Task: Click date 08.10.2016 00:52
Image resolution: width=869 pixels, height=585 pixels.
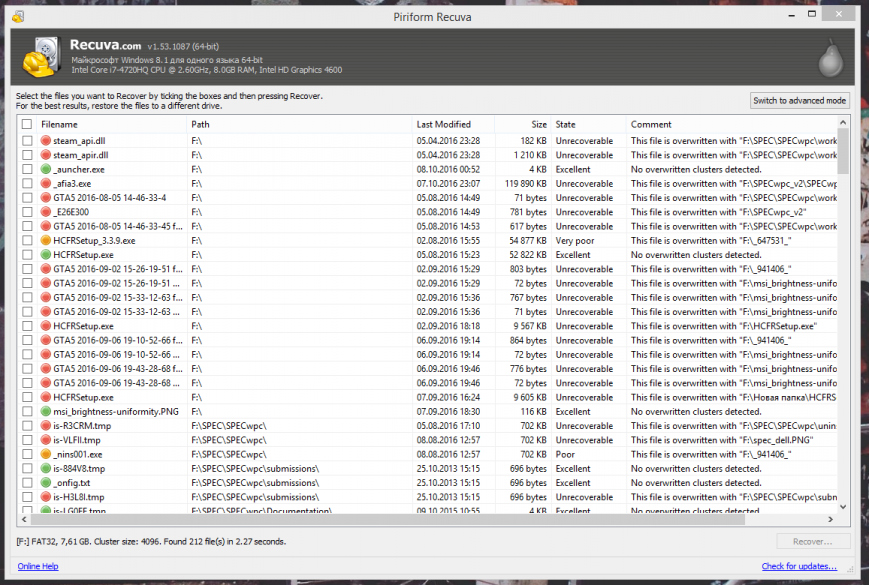Action: point(448,170)
